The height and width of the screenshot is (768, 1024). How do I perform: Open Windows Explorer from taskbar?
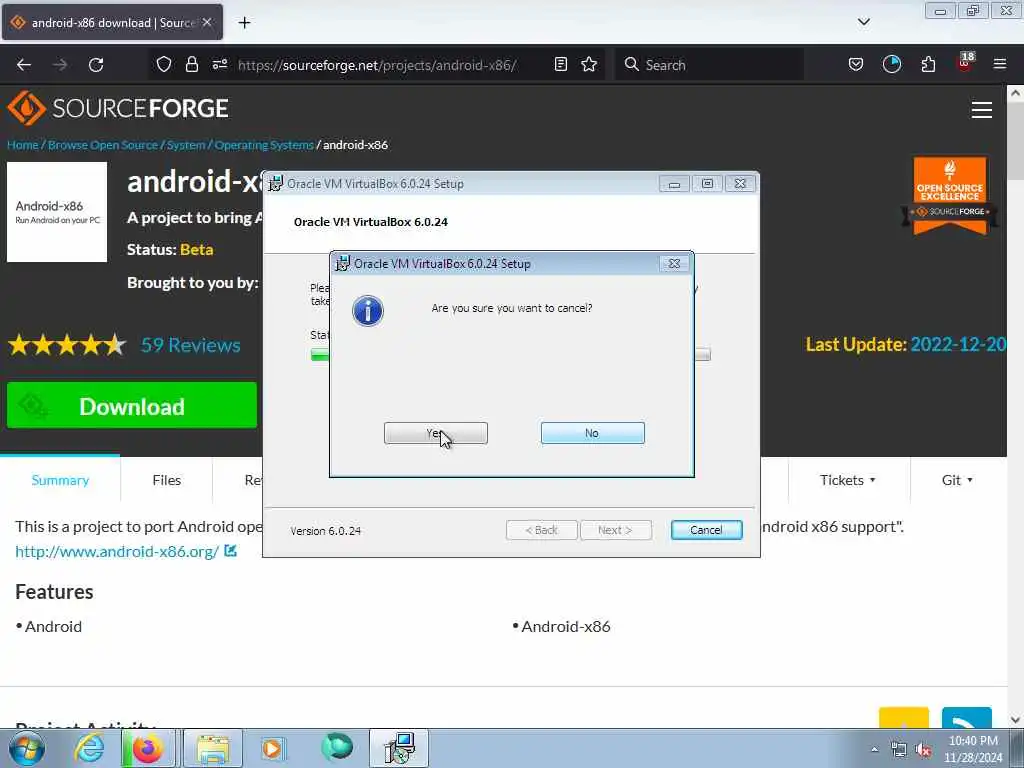[213, 748]
